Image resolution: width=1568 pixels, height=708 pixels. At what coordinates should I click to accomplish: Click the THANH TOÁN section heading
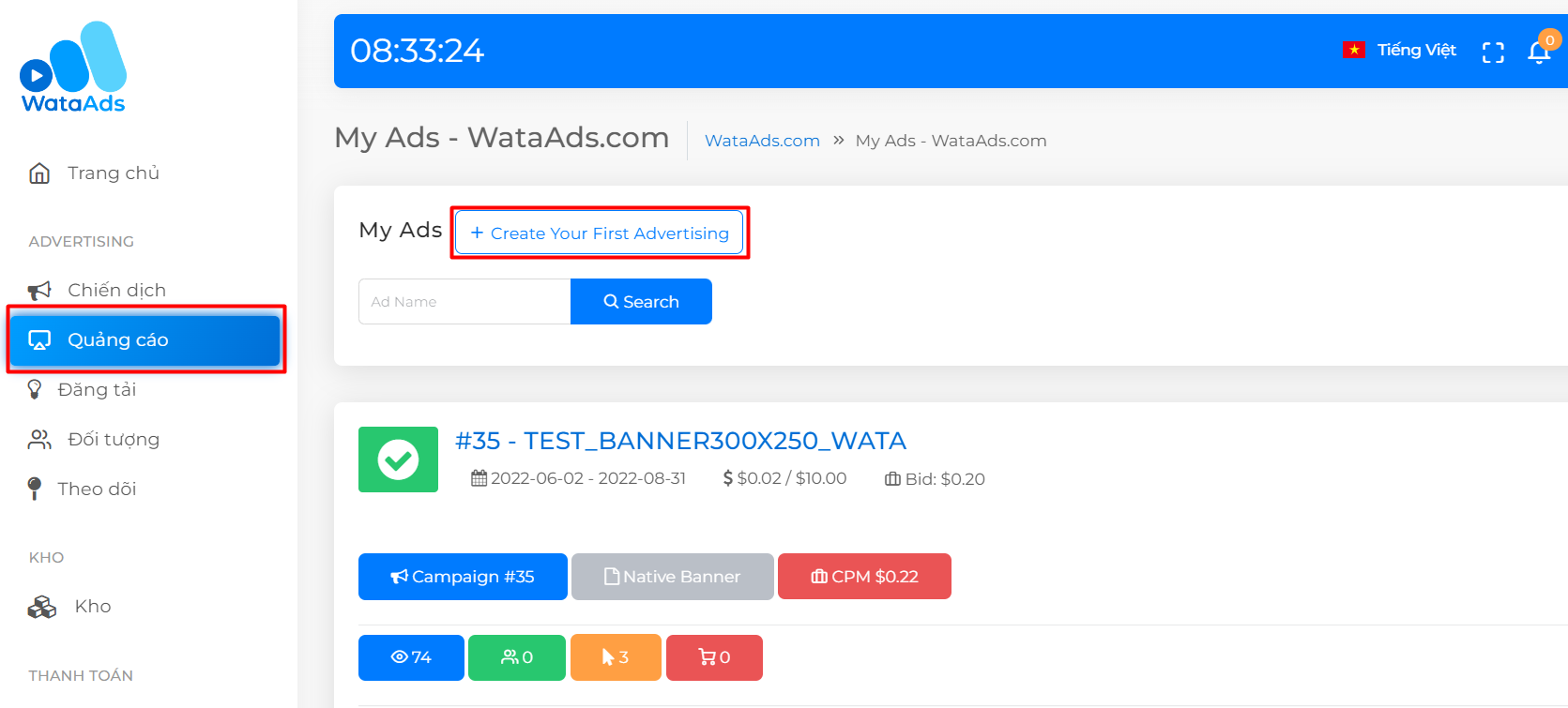pos(81,676)
